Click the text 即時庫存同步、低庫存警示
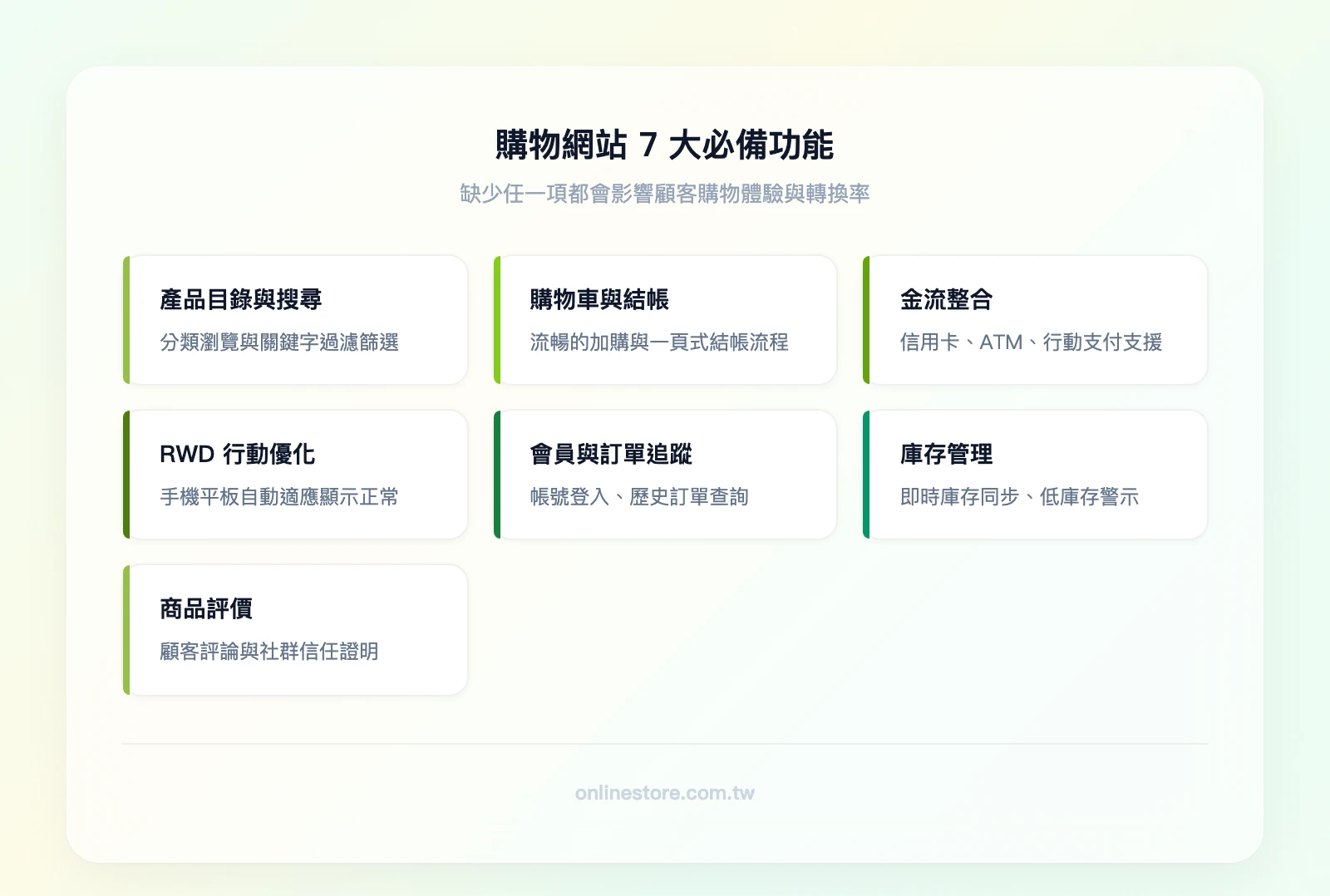 click(1022, 496)
